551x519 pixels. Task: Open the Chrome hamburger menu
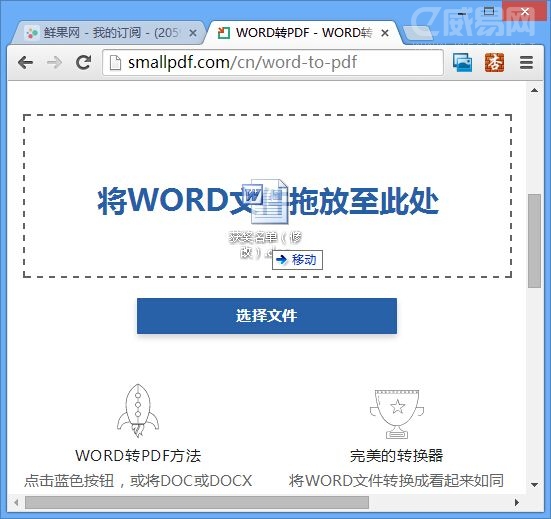[526, 63]
